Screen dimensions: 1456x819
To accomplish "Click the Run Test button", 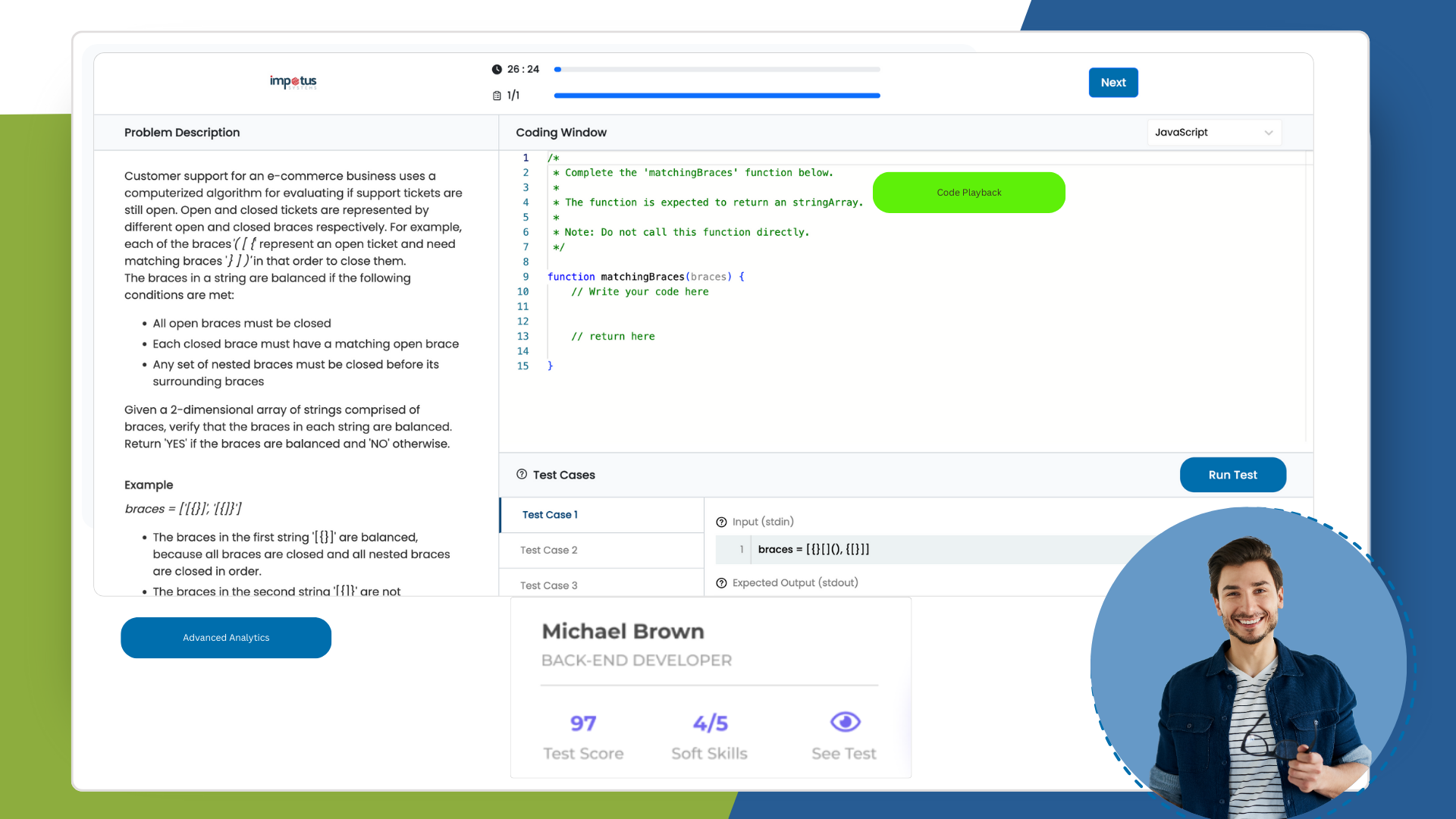I will [1232, 475].
